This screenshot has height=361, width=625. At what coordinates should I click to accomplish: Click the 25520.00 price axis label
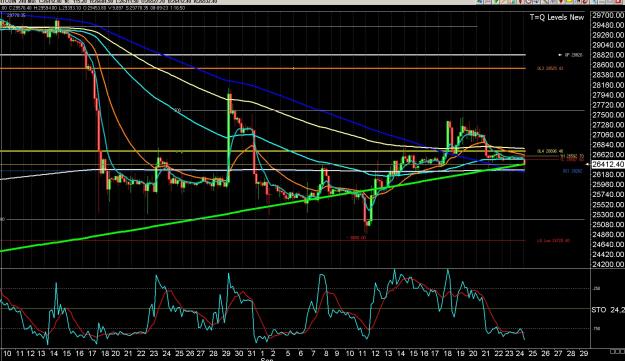pos(608,204)
